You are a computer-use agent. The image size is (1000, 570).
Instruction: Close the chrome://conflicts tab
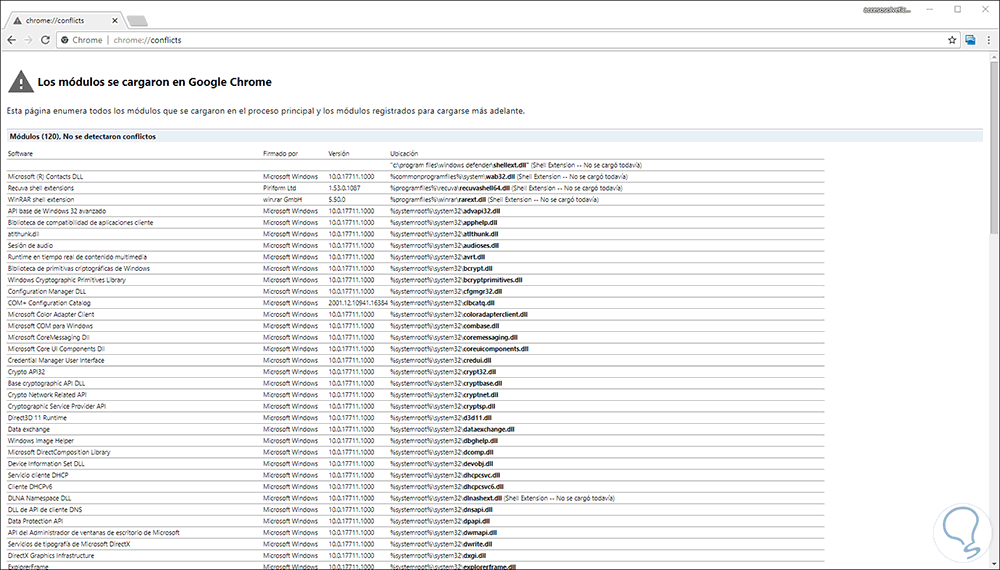(x=115, y=19)
